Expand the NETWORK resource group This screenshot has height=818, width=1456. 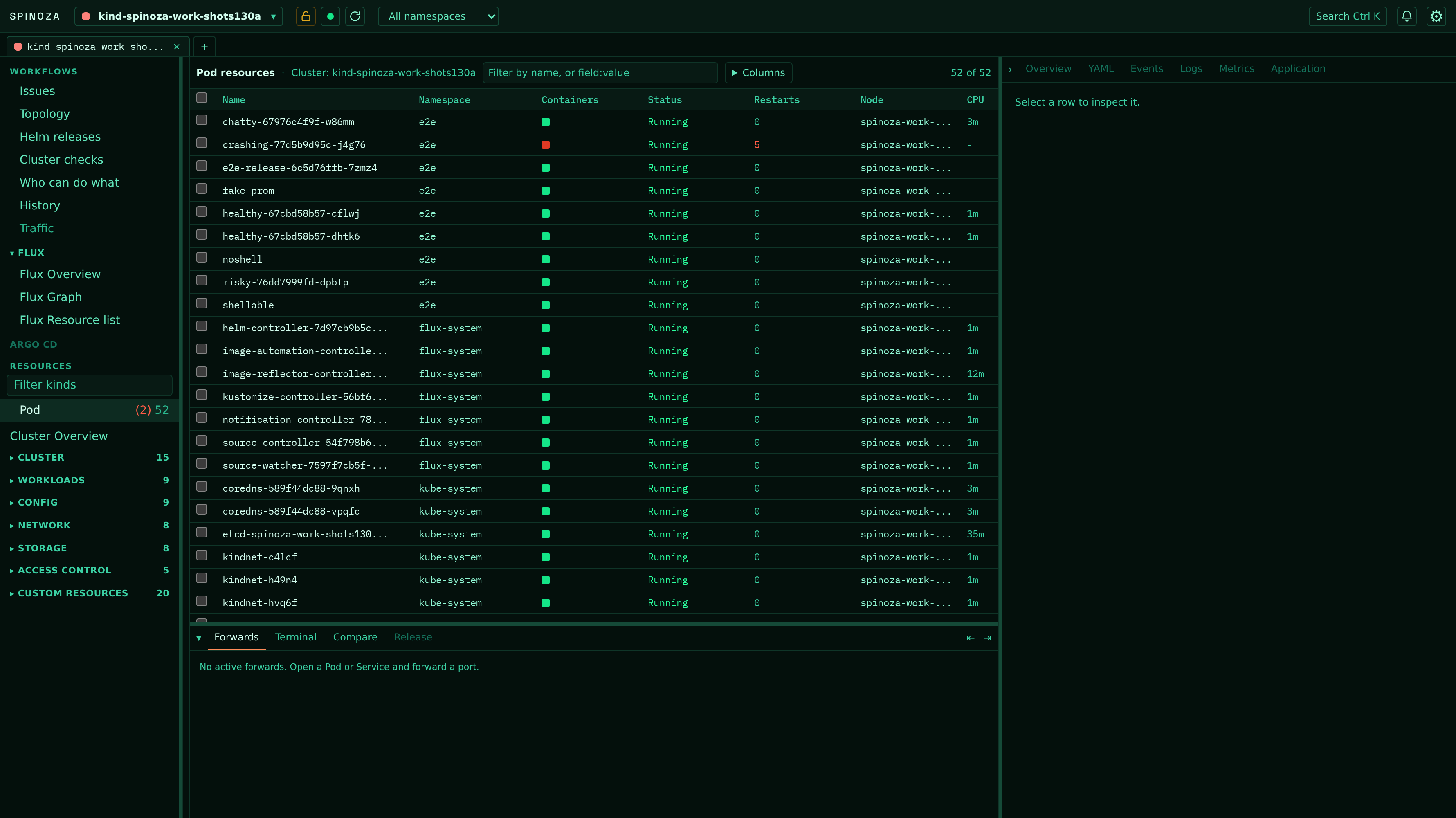89,525
